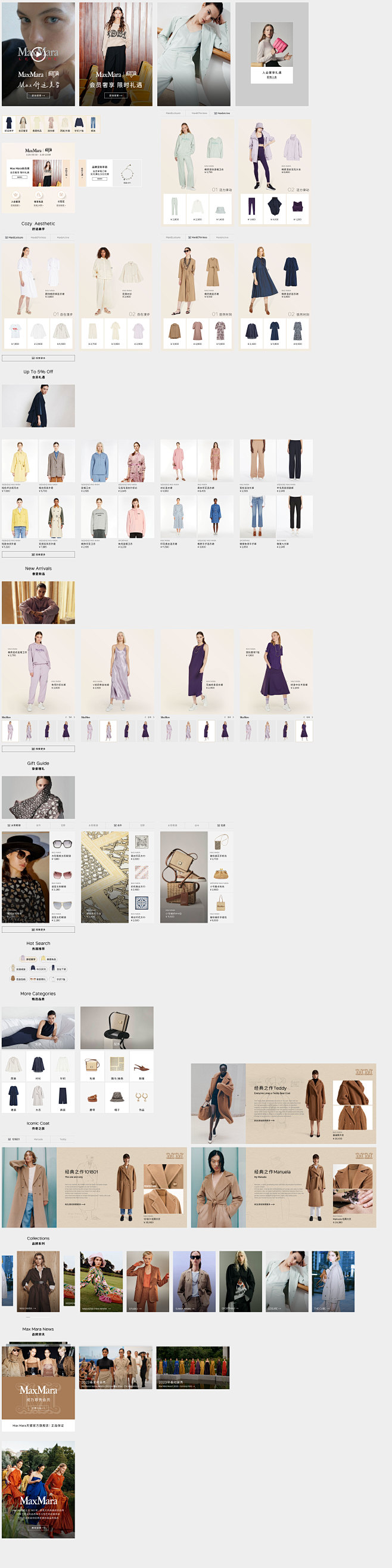This screenshot has width=392, height=1568.
Task: Select the 帽子 hat category icon
Action: click(x=117, y=1097)
